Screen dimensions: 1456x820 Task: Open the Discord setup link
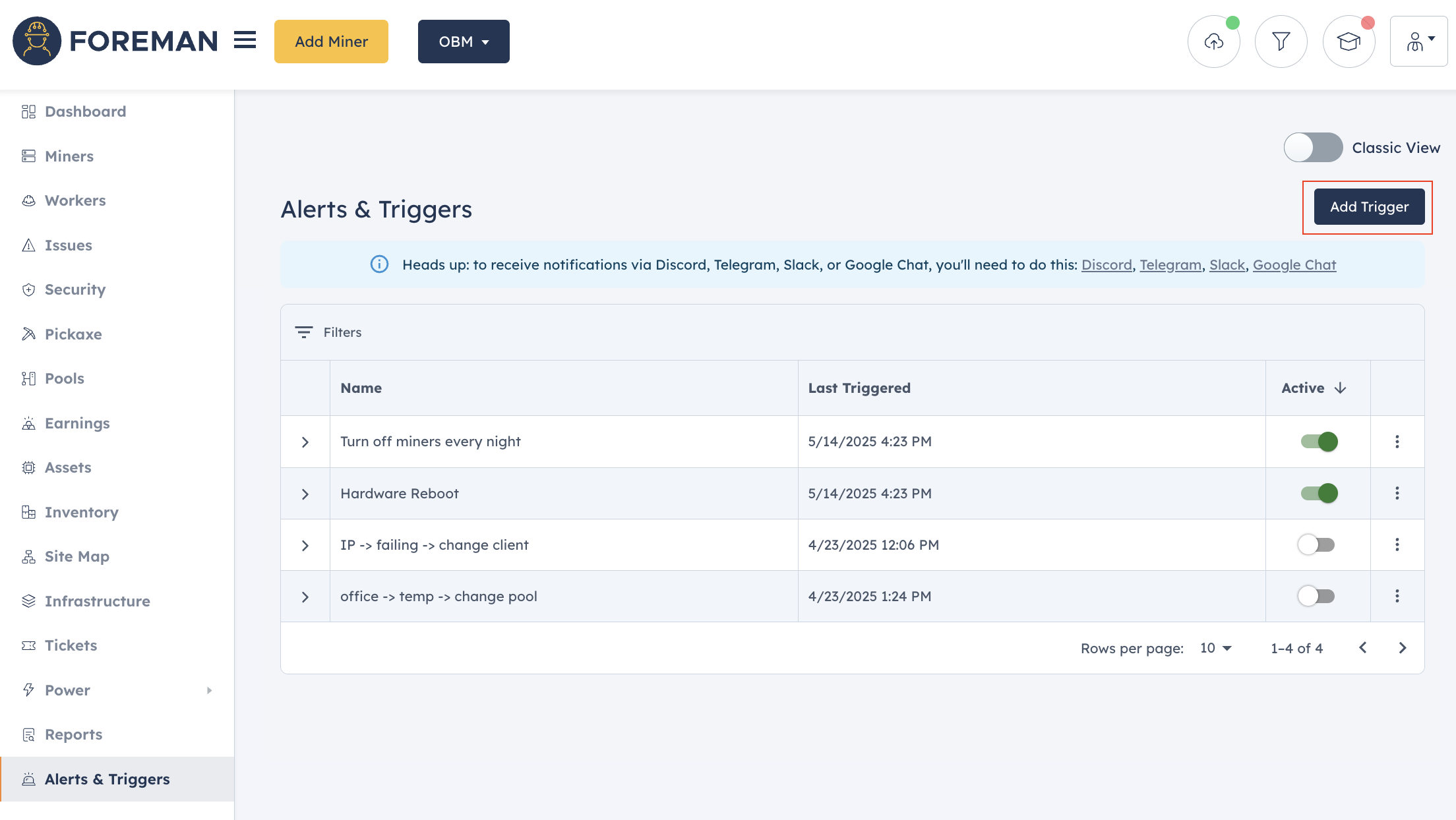pos(1107,264)
